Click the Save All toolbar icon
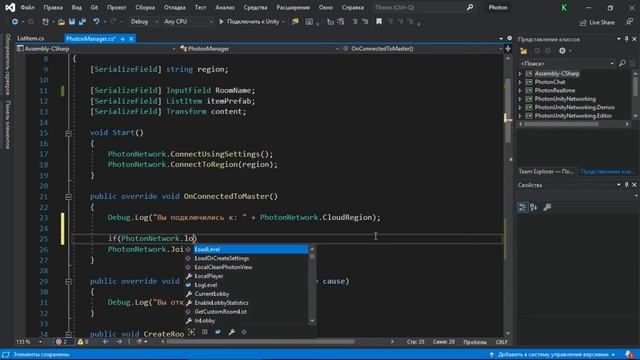 coord(82,22)
